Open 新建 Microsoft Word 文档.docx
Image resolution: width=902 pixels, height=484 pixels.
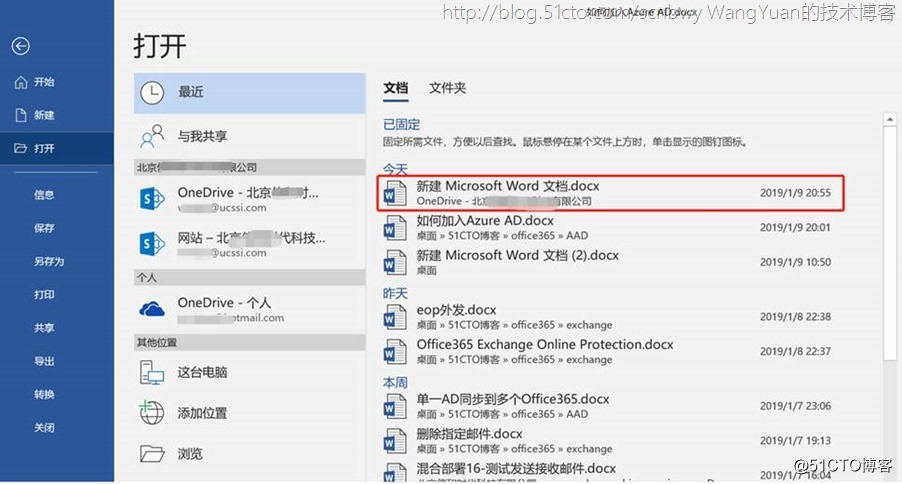pos(610,193)
